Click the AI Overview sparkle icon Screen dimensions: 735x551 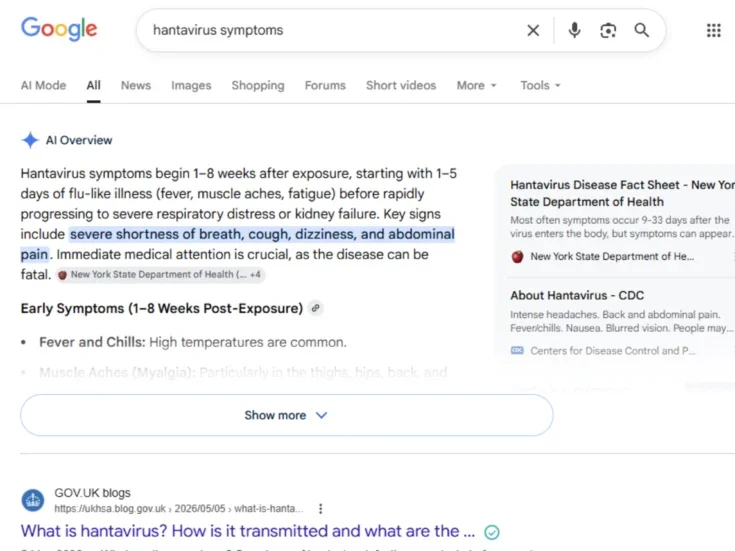click(x=30, y=140)
